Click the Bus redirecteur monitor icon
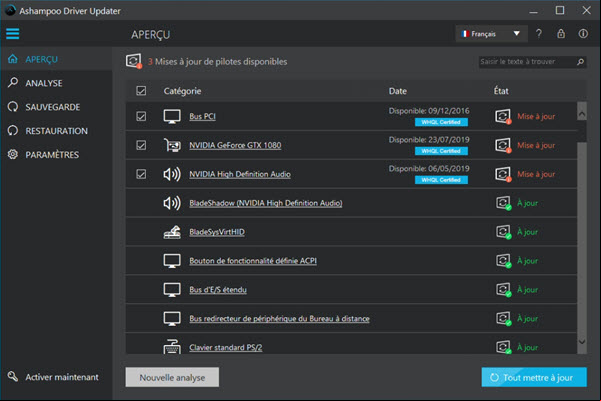Image resolution: width=601 pixels, height=401 pixels. 172,319
